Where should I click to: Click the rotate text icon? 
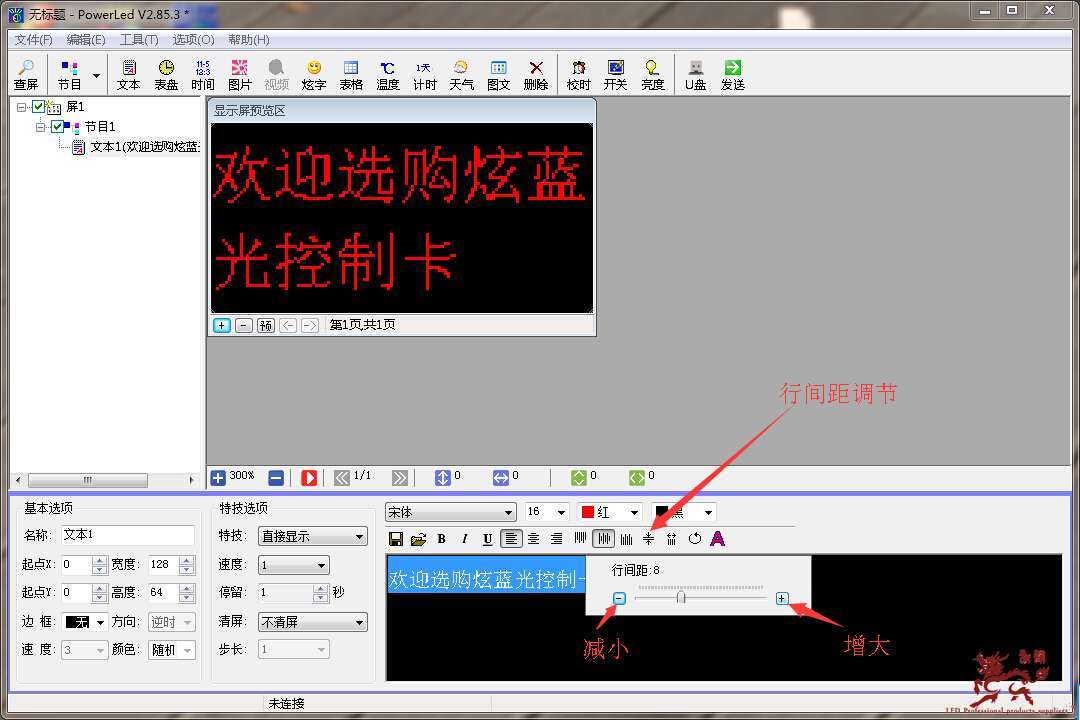tap(694, 539)
